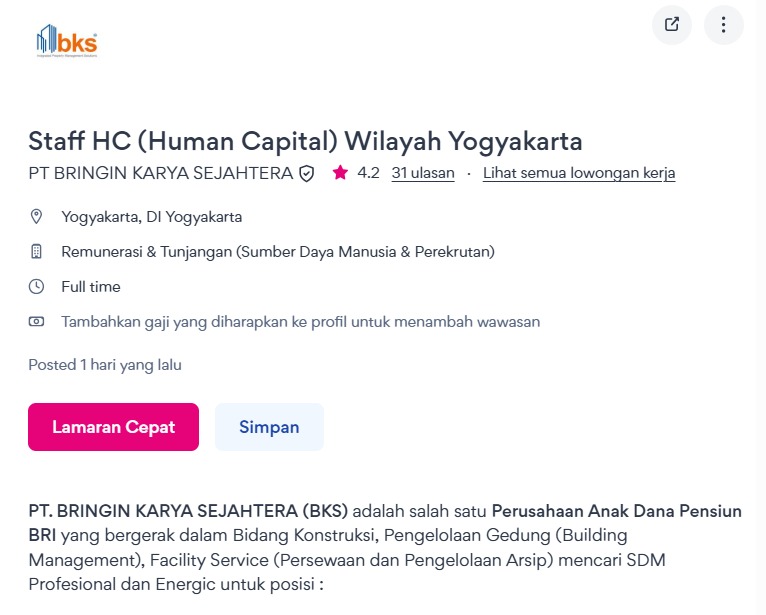The width and height of the screenshot is (766, 615).
Task: Click the BKS company logo
Action: click(67, 41)
